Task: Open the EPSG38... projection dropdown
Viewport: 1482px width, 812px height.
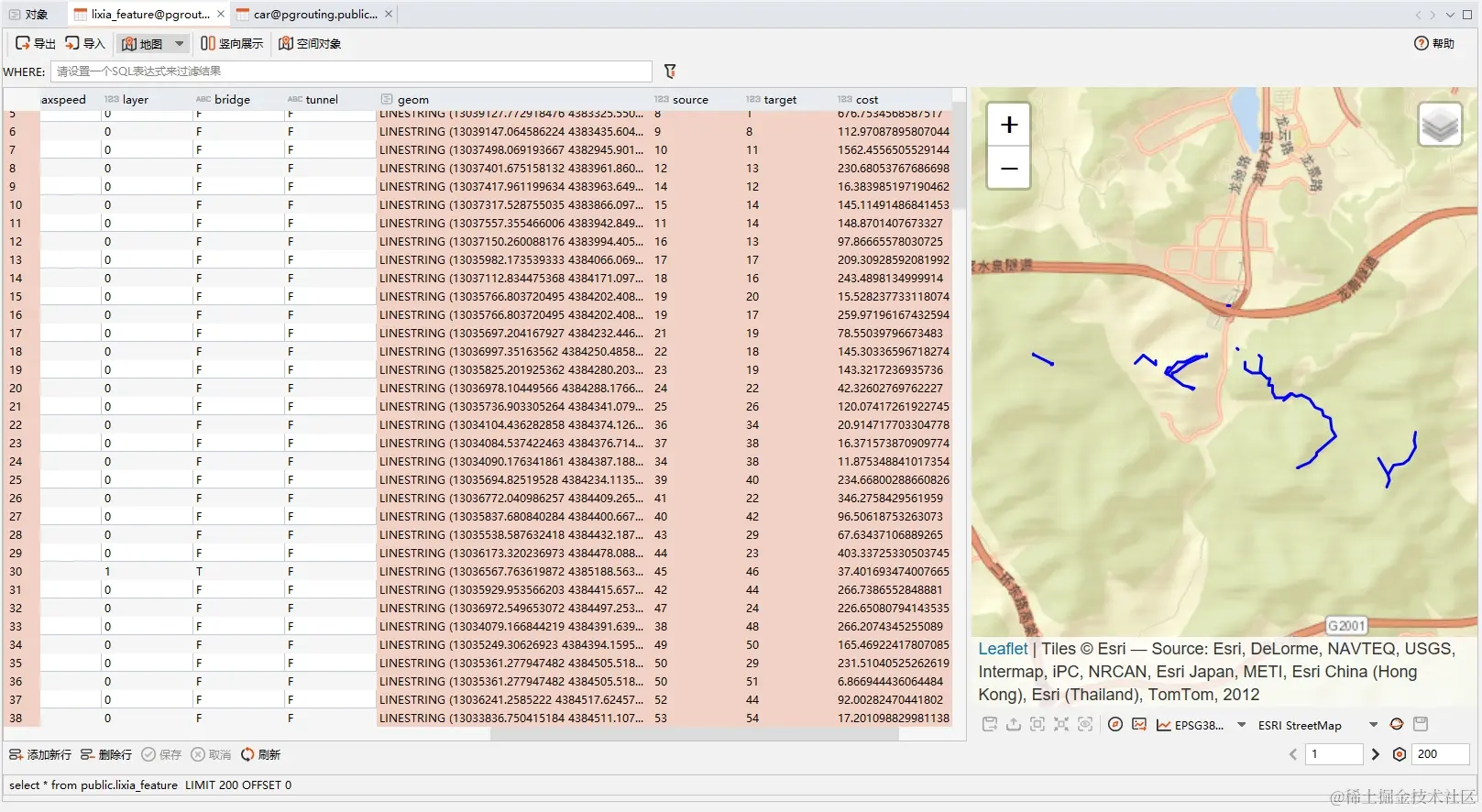Action: [1241, 725]
